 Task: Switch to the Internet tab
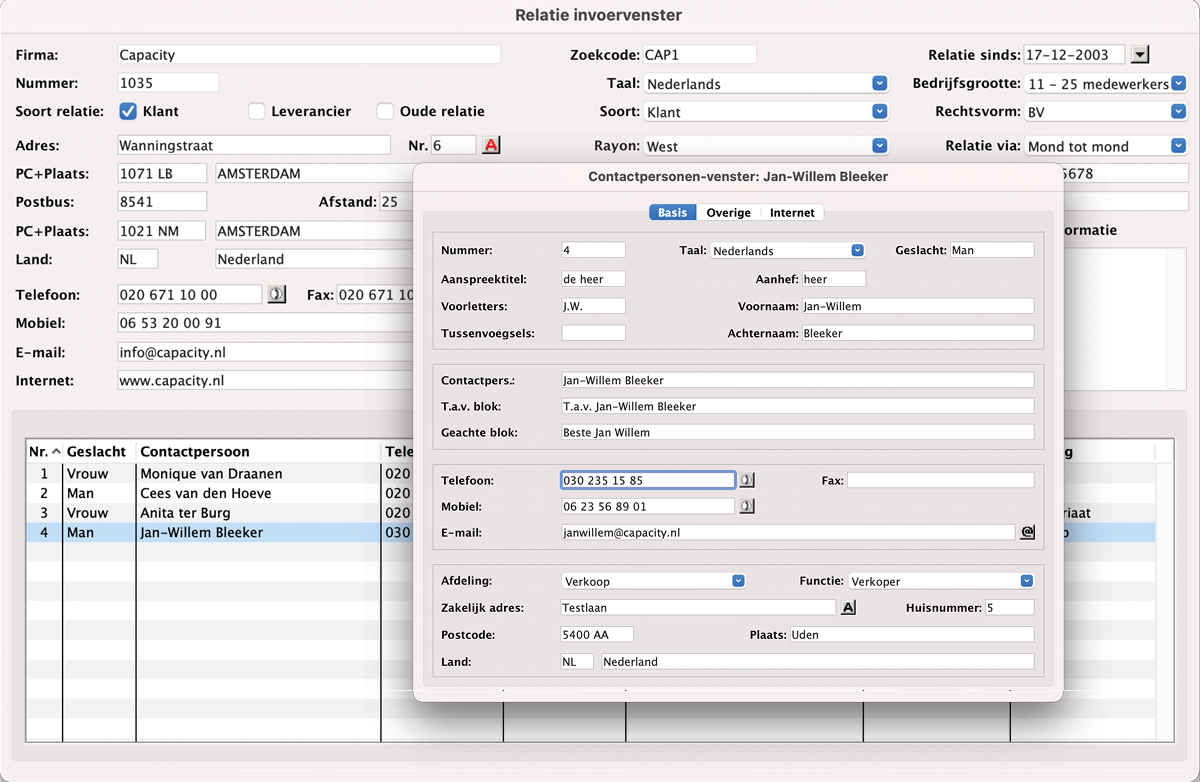pos(792,212)
